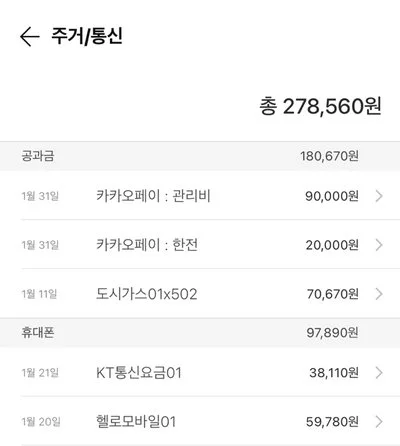Open chevron for 헬로모바일01 entry
This screenshot has width=400, height=446.
point(379,422)
